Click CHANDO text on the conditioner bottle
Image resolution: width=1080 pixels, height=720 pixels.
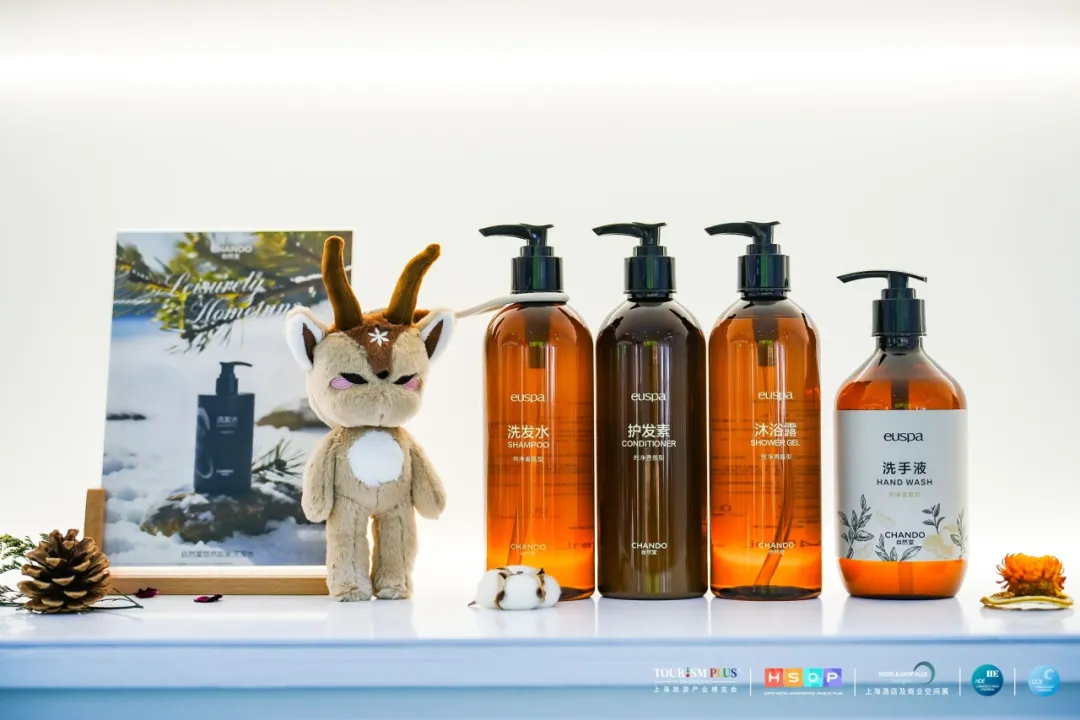coord(649,546)
